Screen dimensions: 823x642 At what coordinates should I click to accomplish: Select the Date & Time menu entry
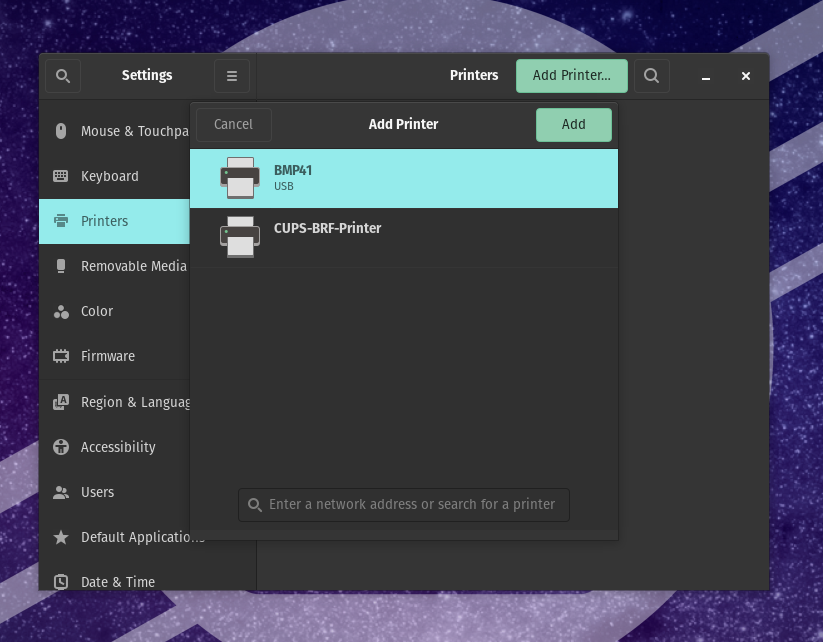[61, 582]
